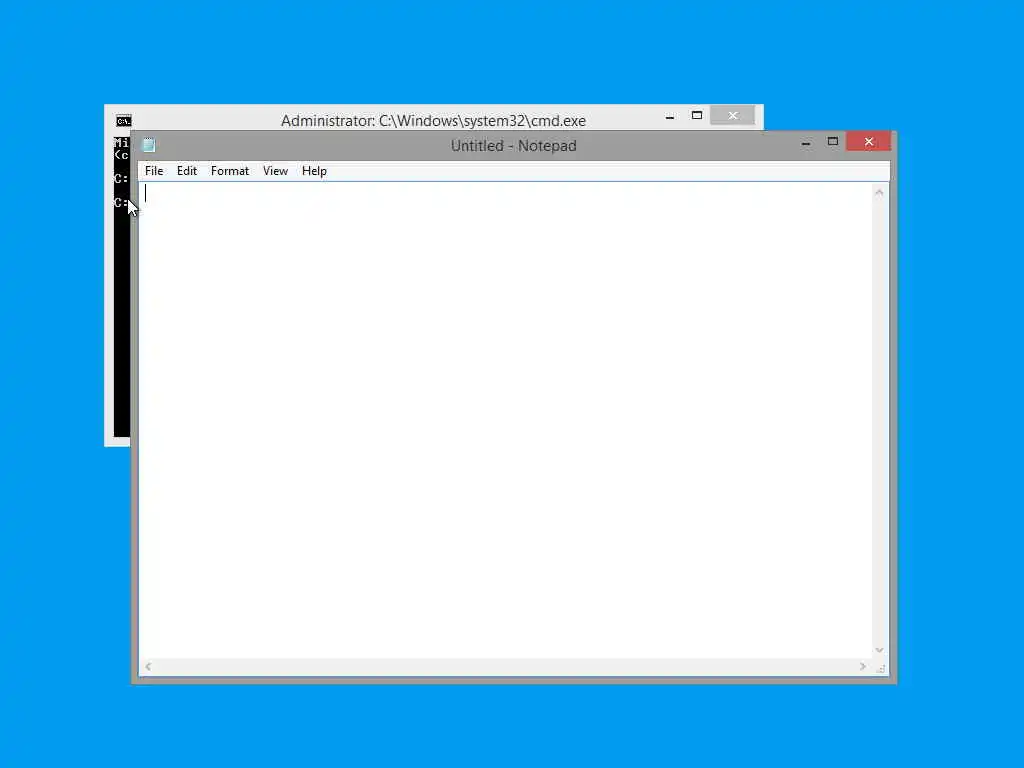Maximize the Notepad window
The image size is (1024, 768).
pyautogui.click(x=833, y=142)
